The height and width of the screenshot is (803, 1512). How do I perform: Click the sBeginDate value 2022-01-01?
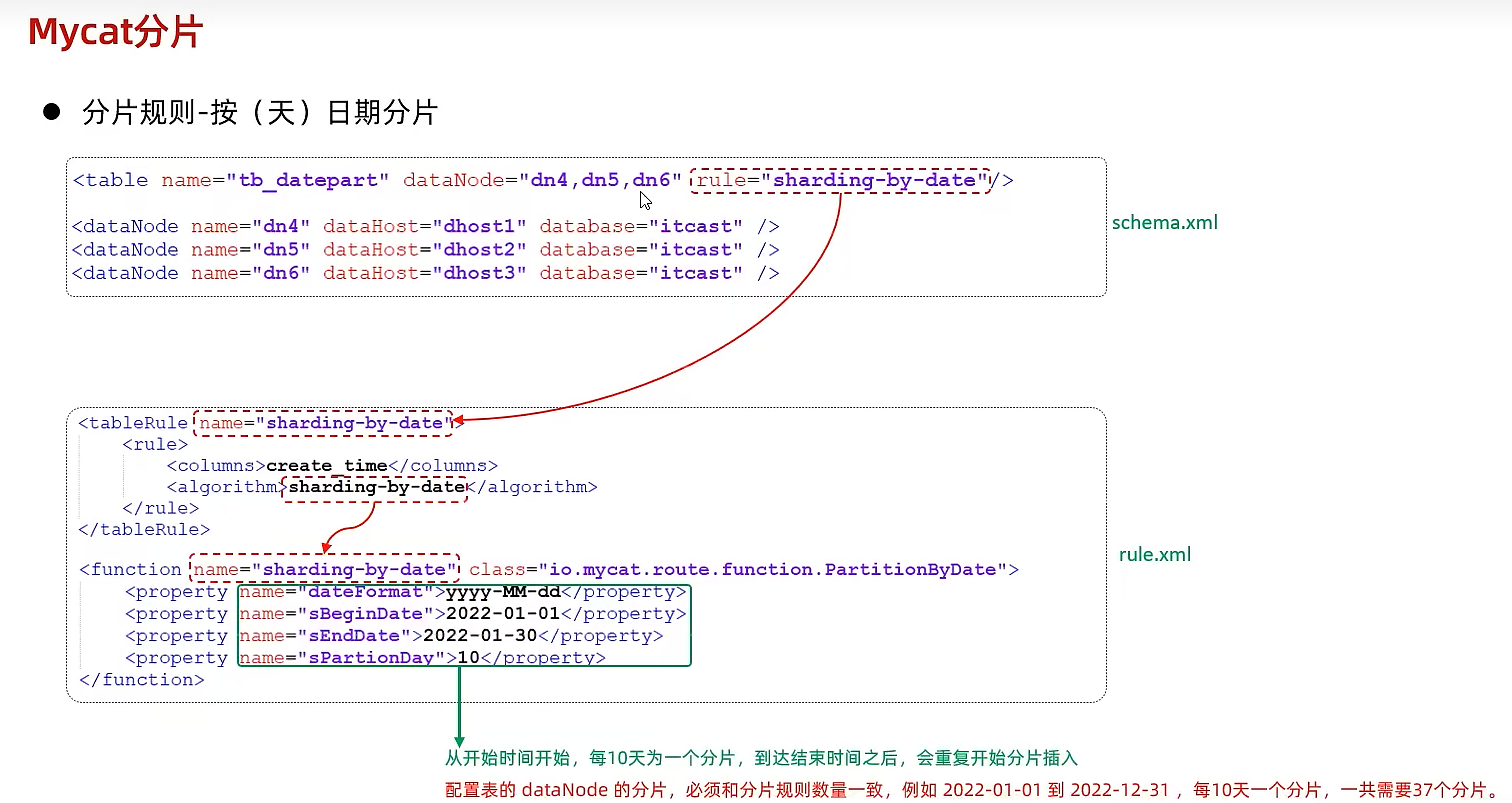pyautogui.click(x=503, y=614)
